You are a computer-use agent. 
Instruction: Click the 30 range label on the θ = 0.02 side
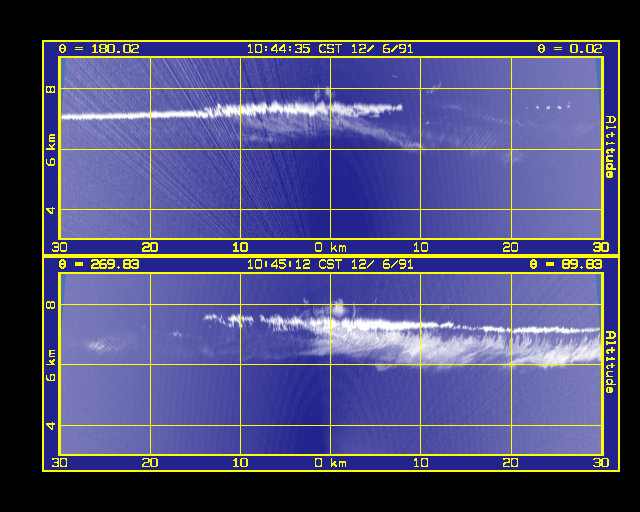click(x=601, y=247)
